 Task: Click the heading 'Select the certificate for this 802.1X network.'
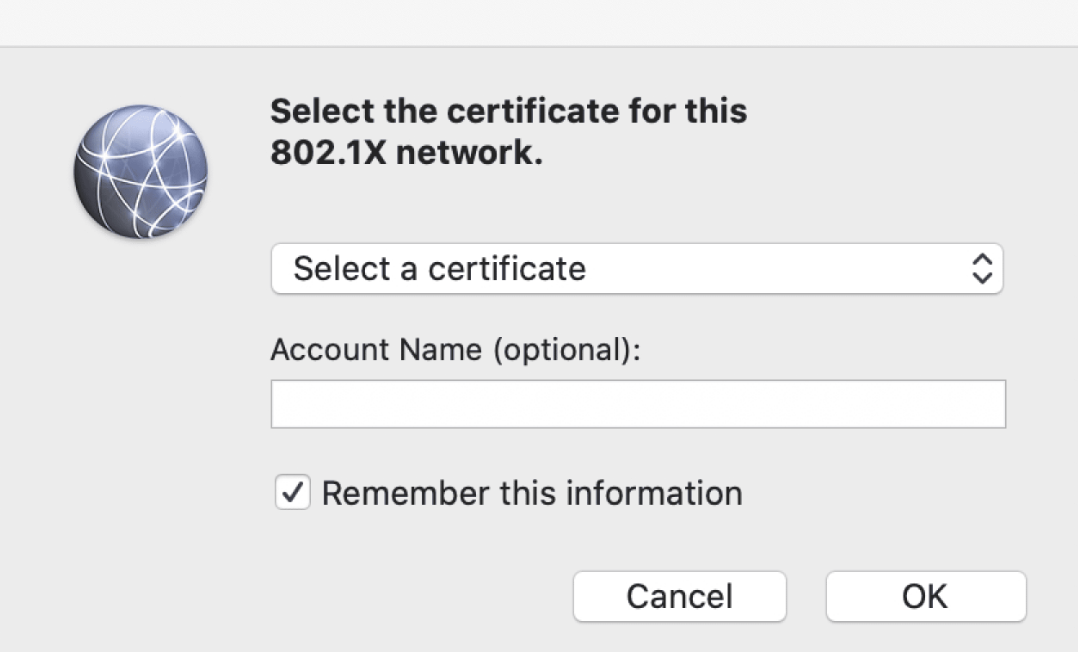(x=509, y=131)
